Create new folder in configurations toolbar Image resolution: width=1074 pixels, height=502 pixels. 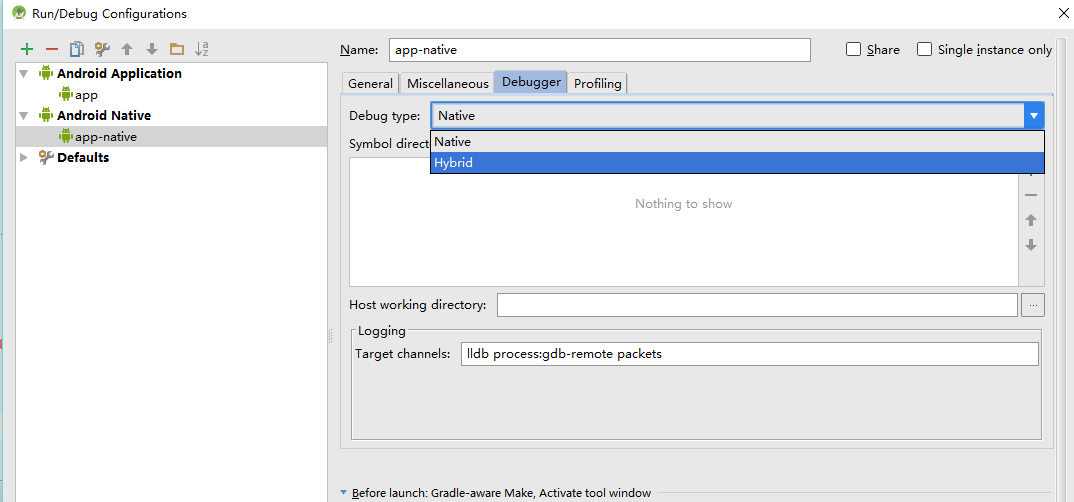[x=177, y=49]
